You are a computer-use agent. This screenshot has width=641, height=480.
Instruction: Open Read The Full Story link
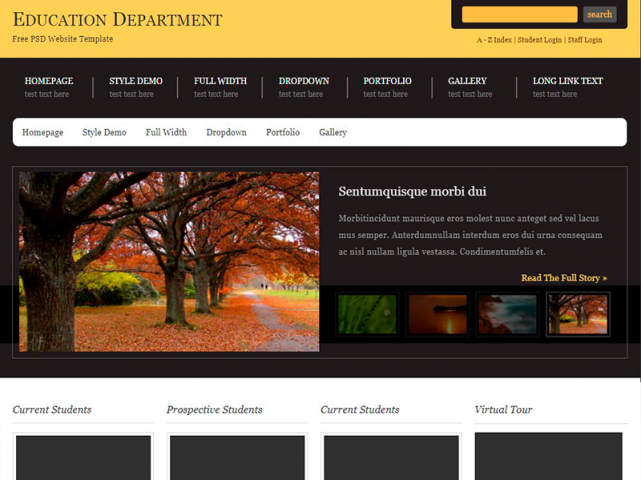tap(564, 278)
